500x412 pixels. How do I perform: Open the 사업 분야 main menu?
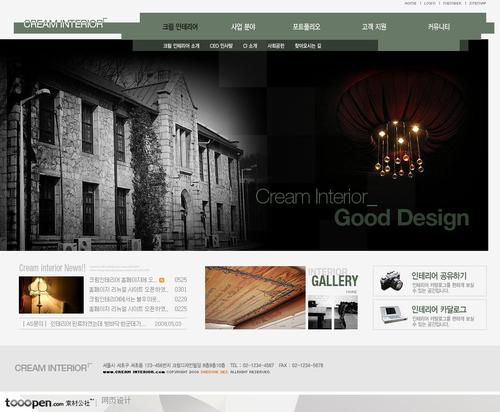click(243, 27)
